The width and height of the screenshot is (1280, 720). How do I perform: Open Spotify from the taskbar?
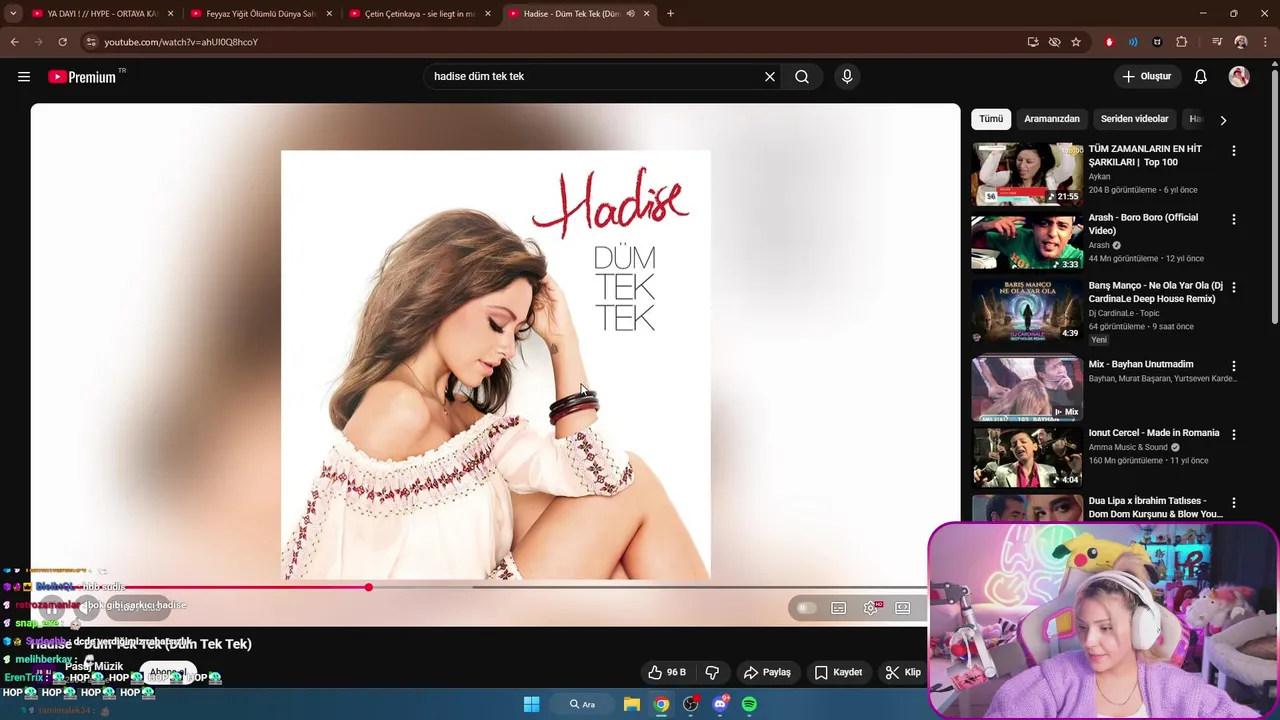pyautogui.click(x=749, y=704)
